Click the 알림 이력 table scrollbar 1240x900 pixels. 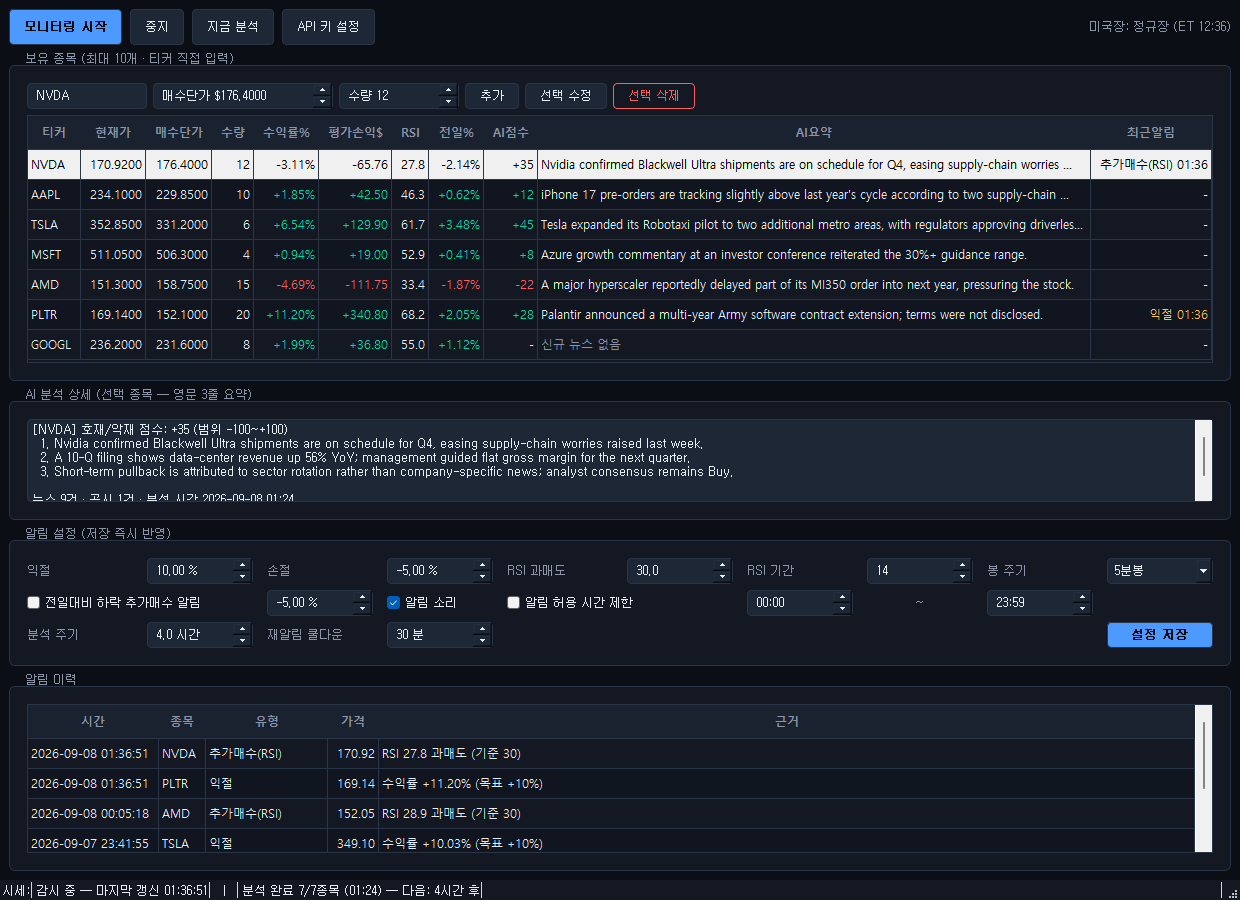(x=1204, y=778)
